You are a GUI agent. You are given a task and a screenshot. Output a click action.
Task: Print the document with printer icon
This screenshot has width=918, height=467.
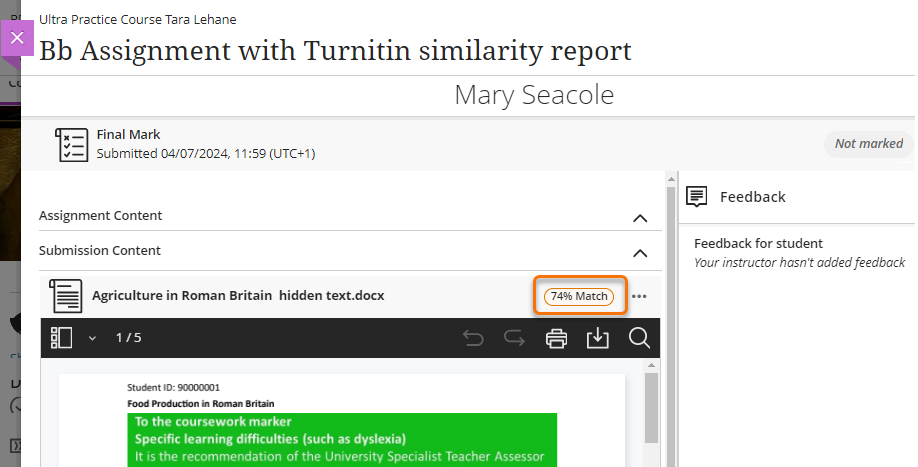pyautogui.click(x=556, y=338)
